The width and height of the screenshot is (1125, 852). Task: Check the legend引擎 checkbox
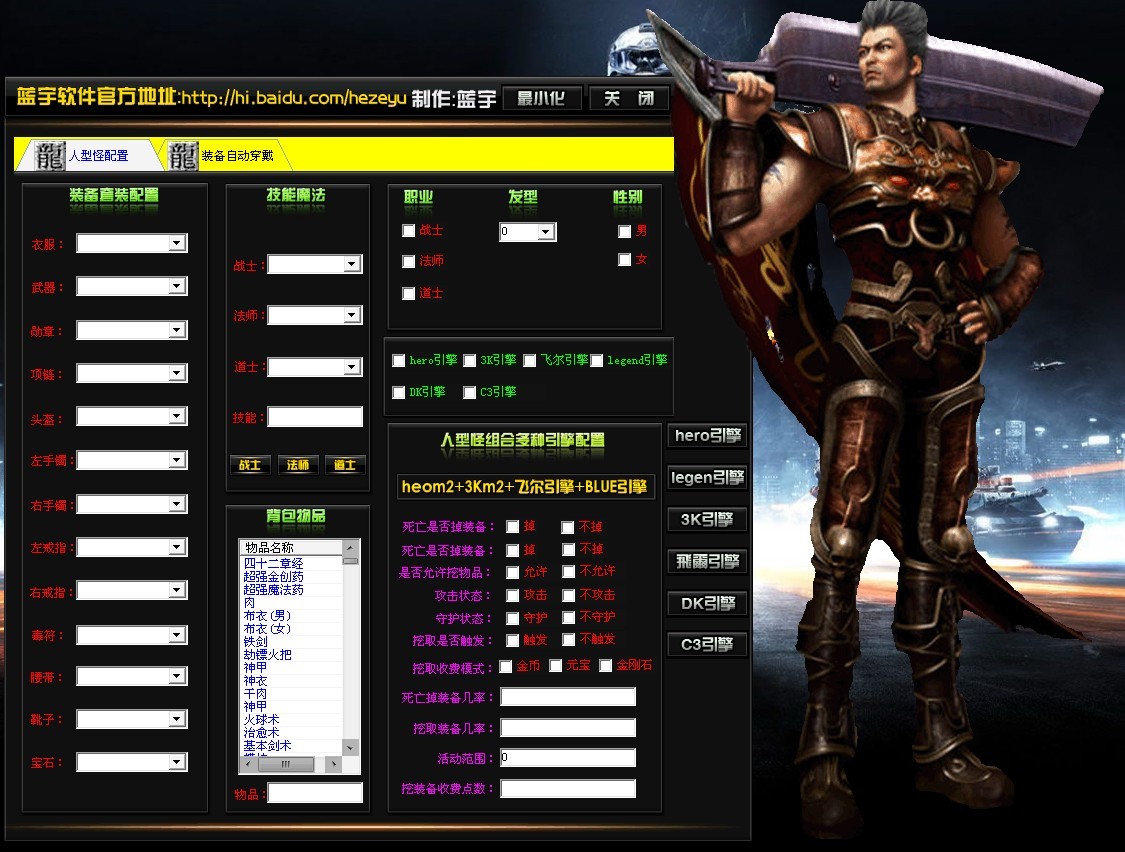pos(597,360)
